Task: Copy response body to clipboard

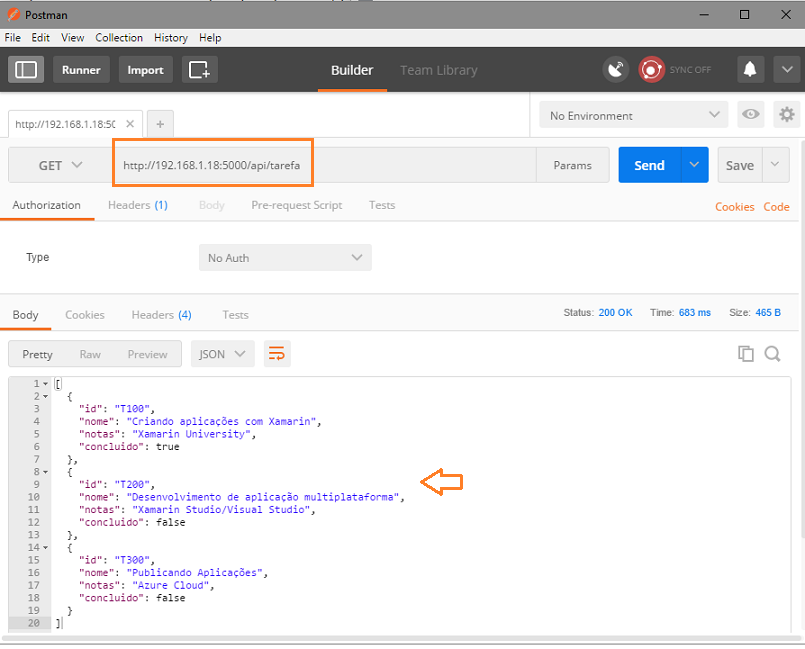Action: [x=745, y=354]
